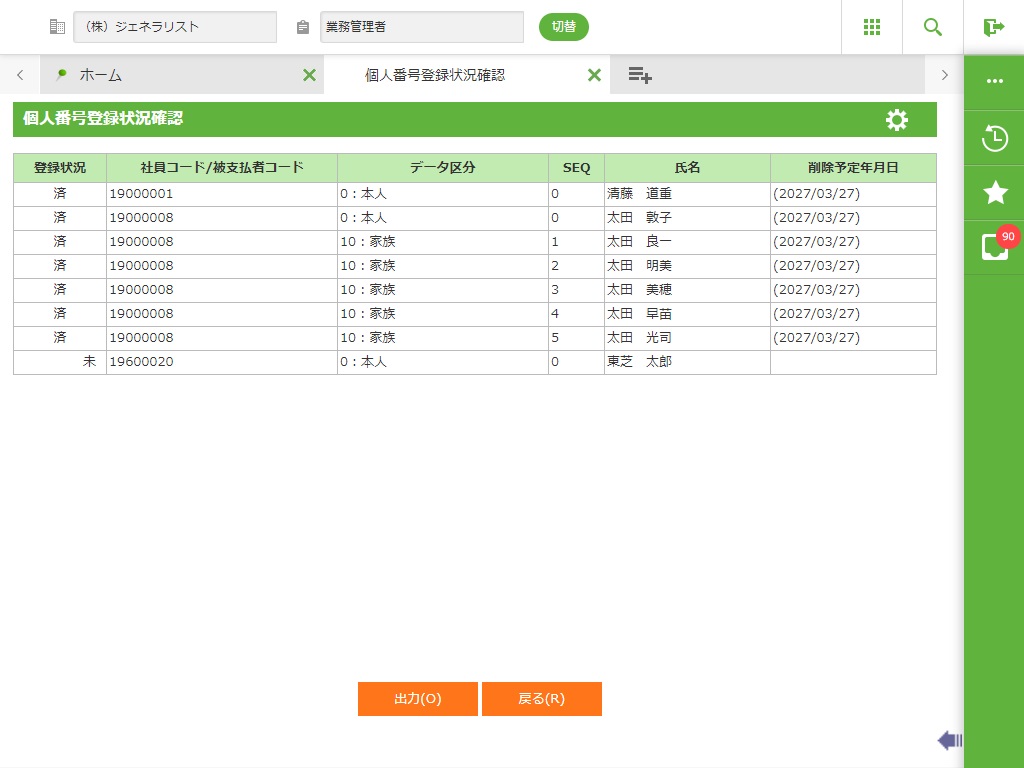1024x768 pixels.
Task: Open favorites star icon in sidebar
Action: (x=994, y=193)
